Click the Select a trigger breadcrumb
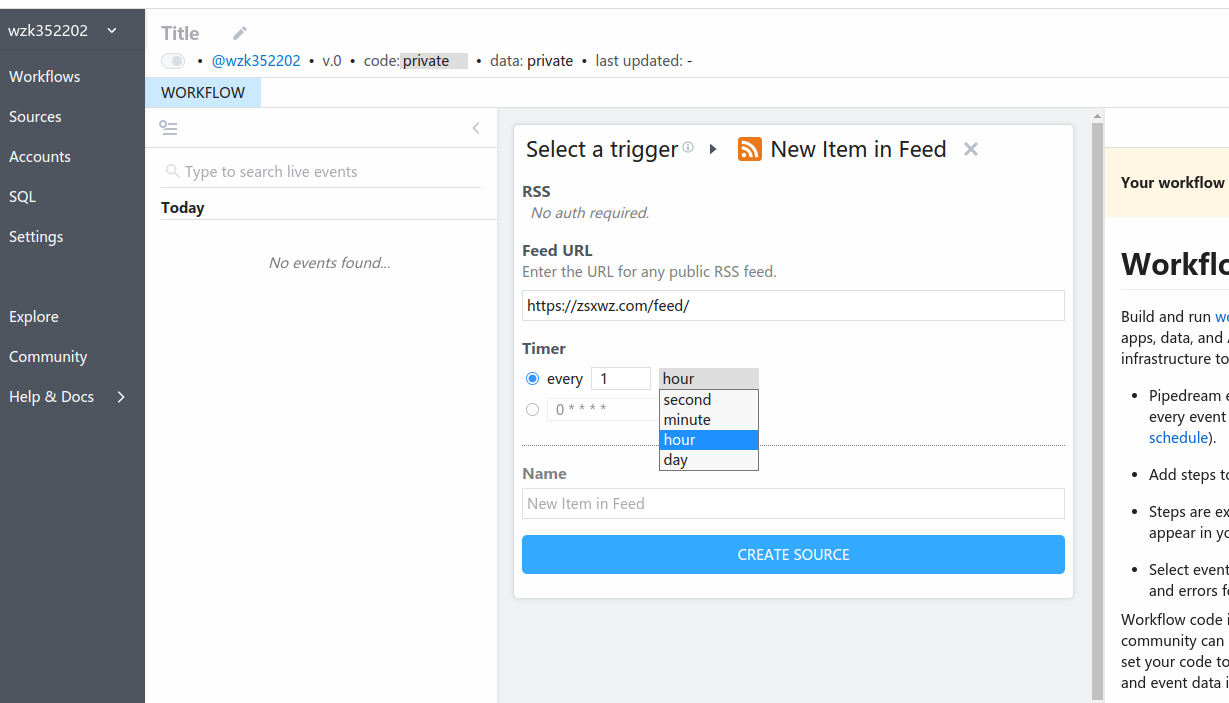1229x703 pixels. point(602,149)
